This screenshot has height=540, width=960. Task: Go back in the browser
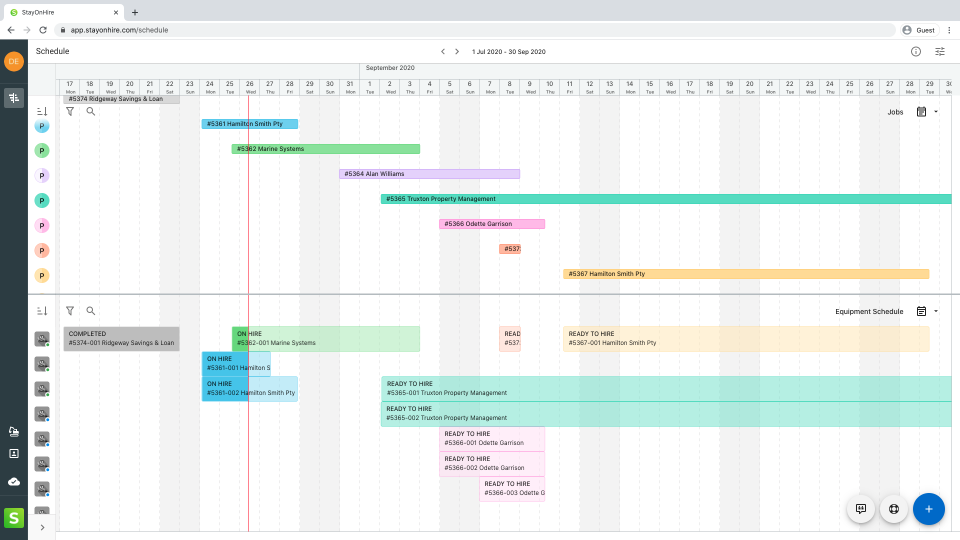coord(11,30)
